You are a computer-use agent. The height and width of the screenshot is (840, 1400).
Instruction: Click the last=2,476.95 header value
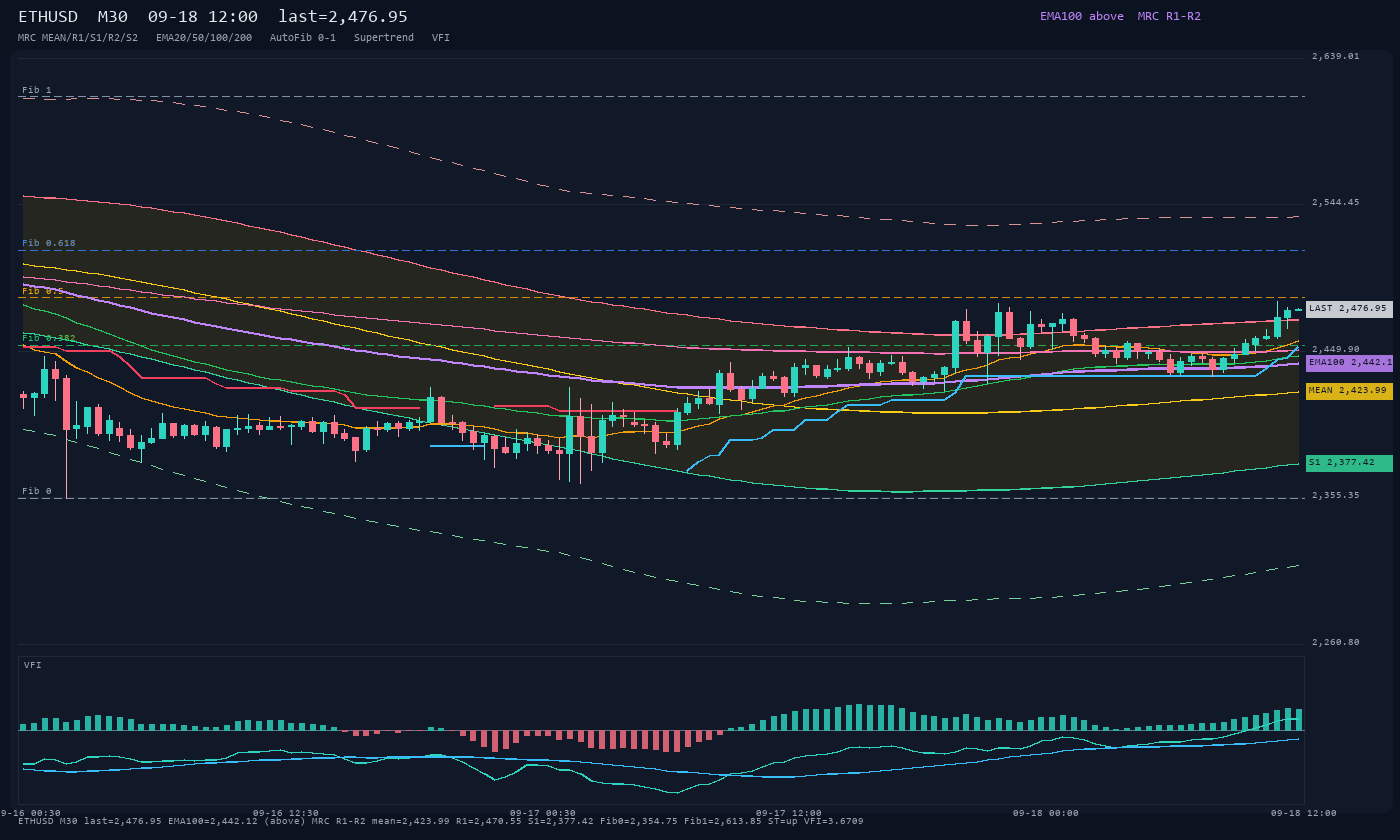pos(343,17)
